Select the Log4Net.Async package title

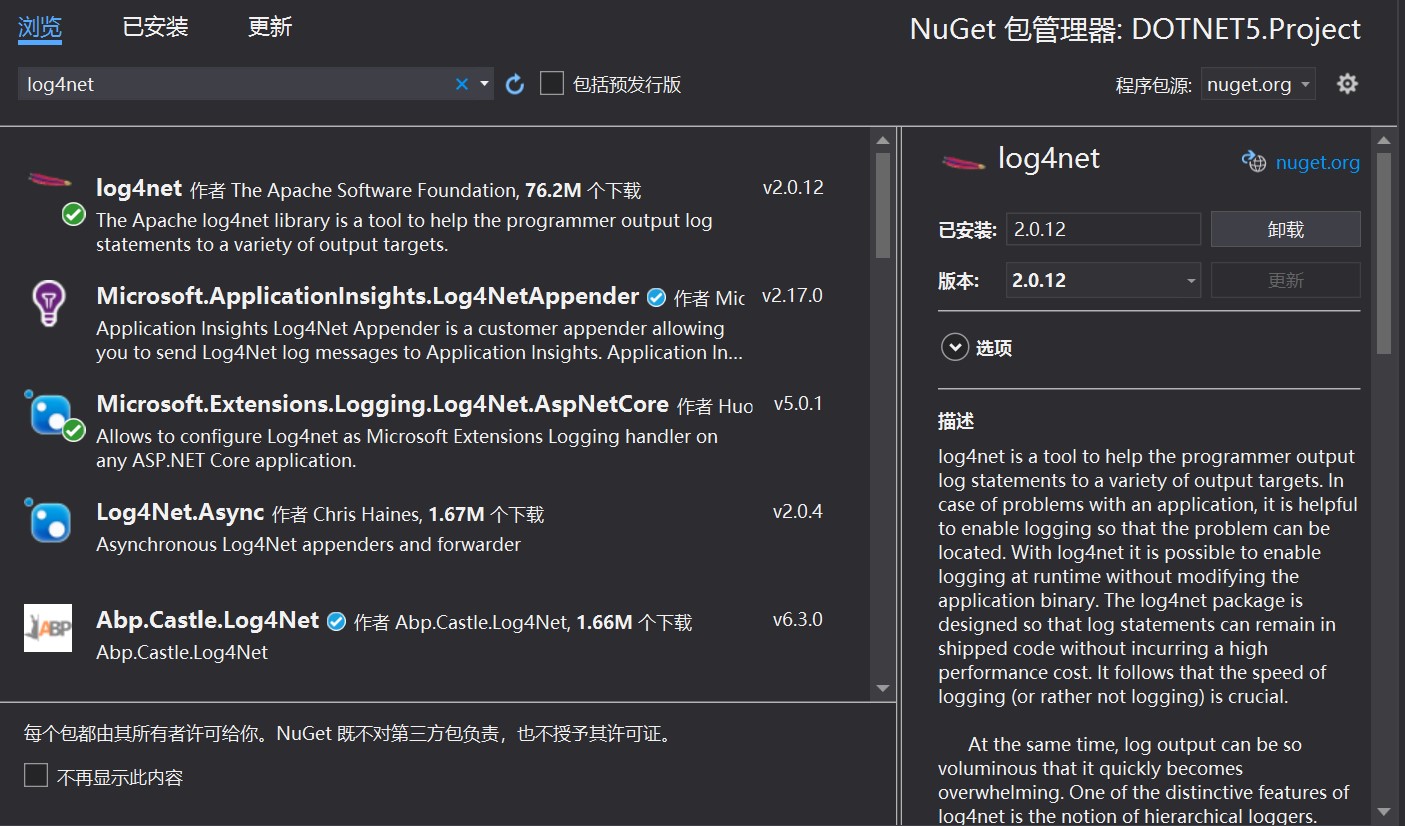coord(180,513)
